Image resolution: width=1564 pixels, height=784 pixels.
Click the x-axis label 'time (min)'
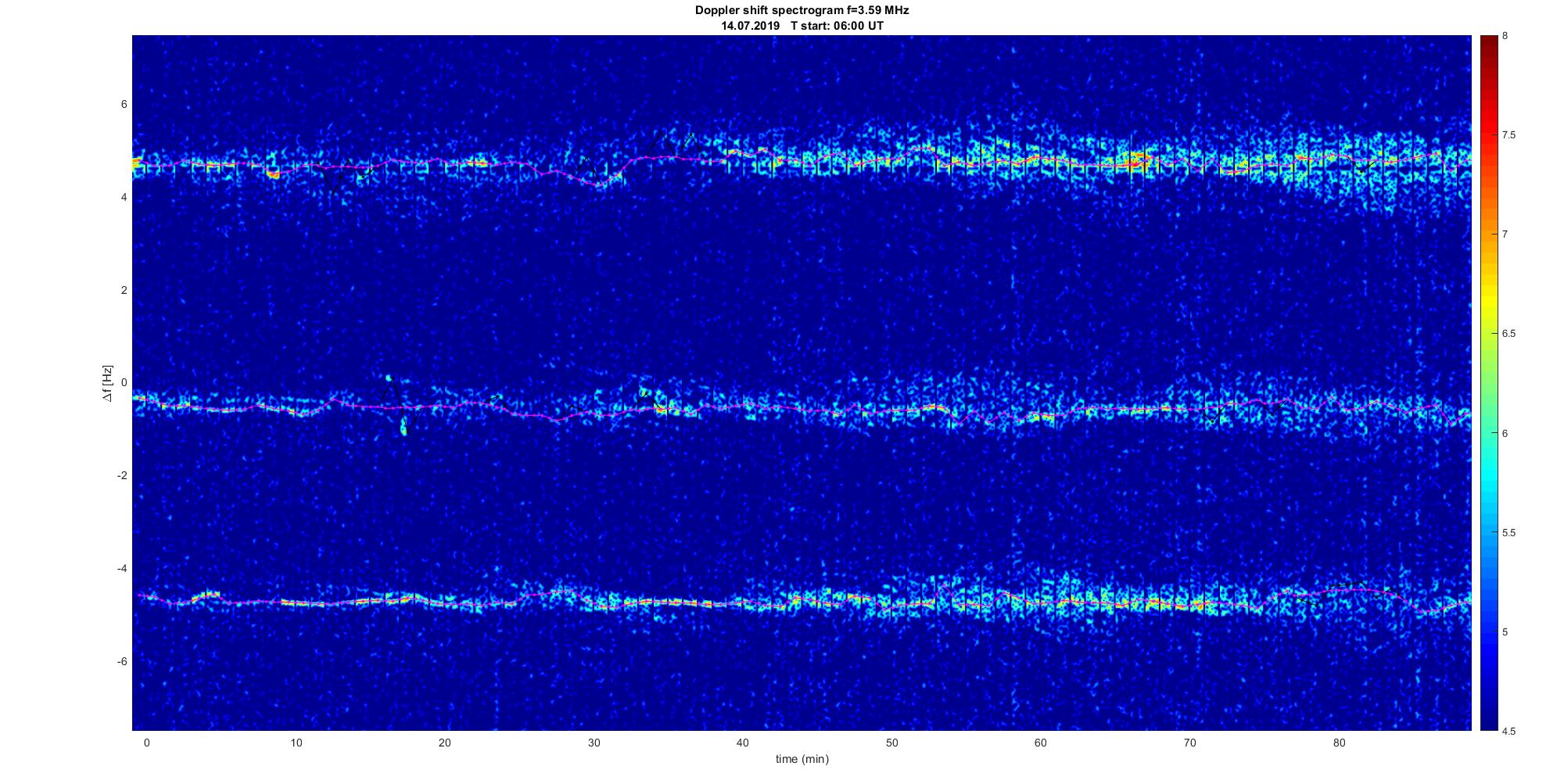pyautogui.click(x=802, y=759)
